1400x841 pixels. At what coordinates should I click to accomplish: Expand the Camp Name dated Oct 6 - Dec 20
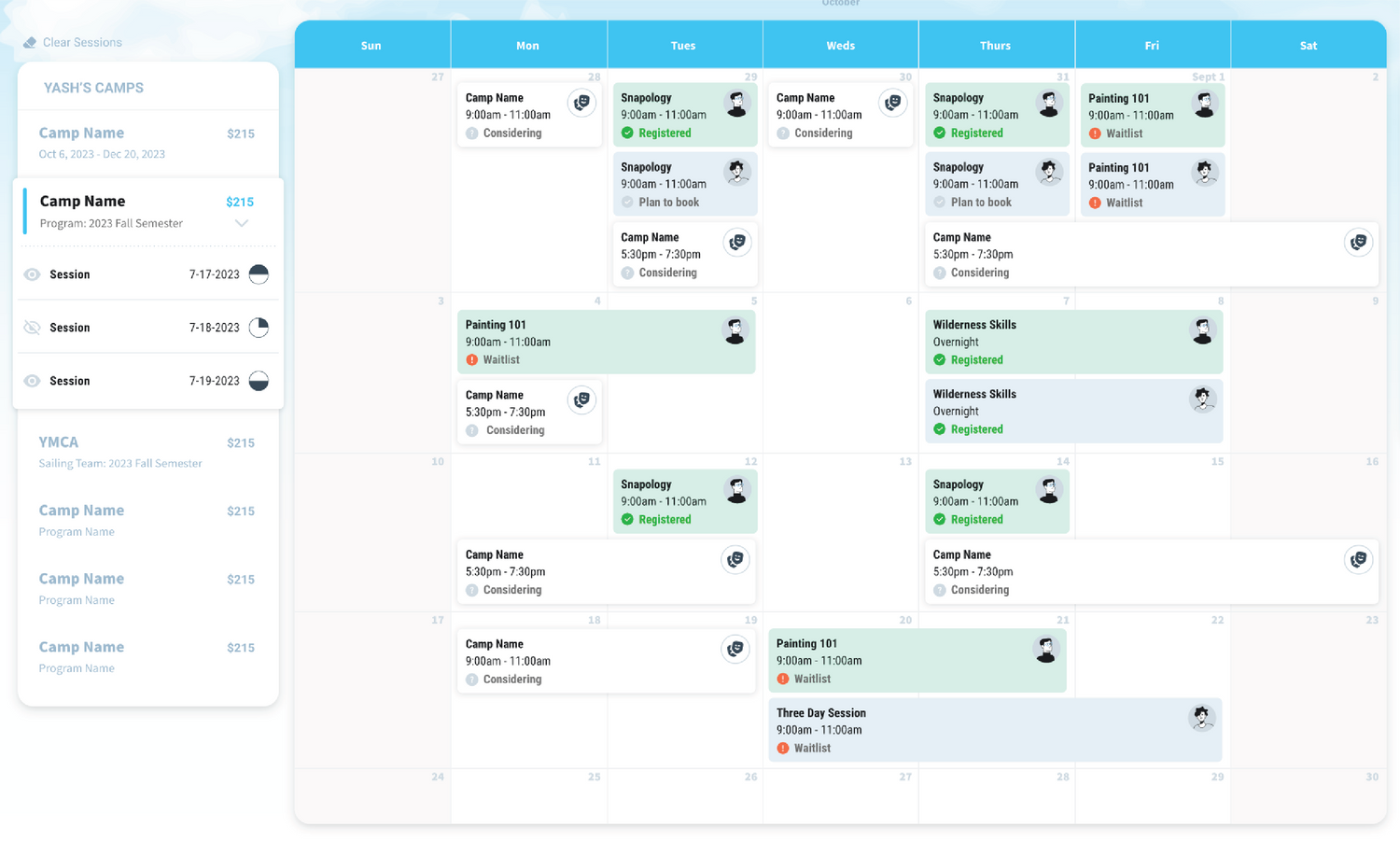click(147, 142)
